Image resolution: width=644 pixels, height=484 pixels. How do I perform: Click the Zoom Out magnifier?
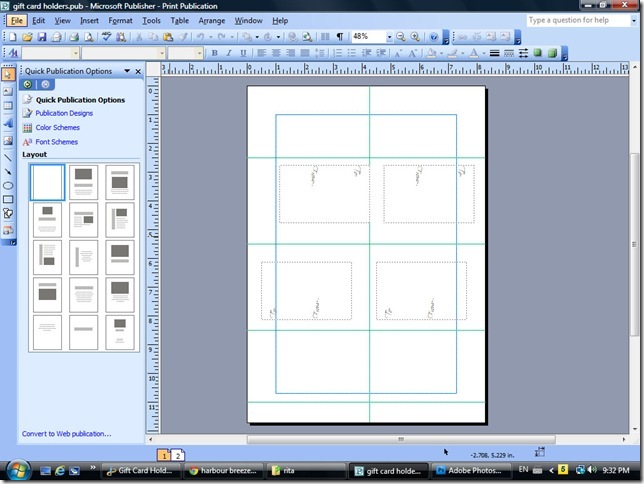400,37
